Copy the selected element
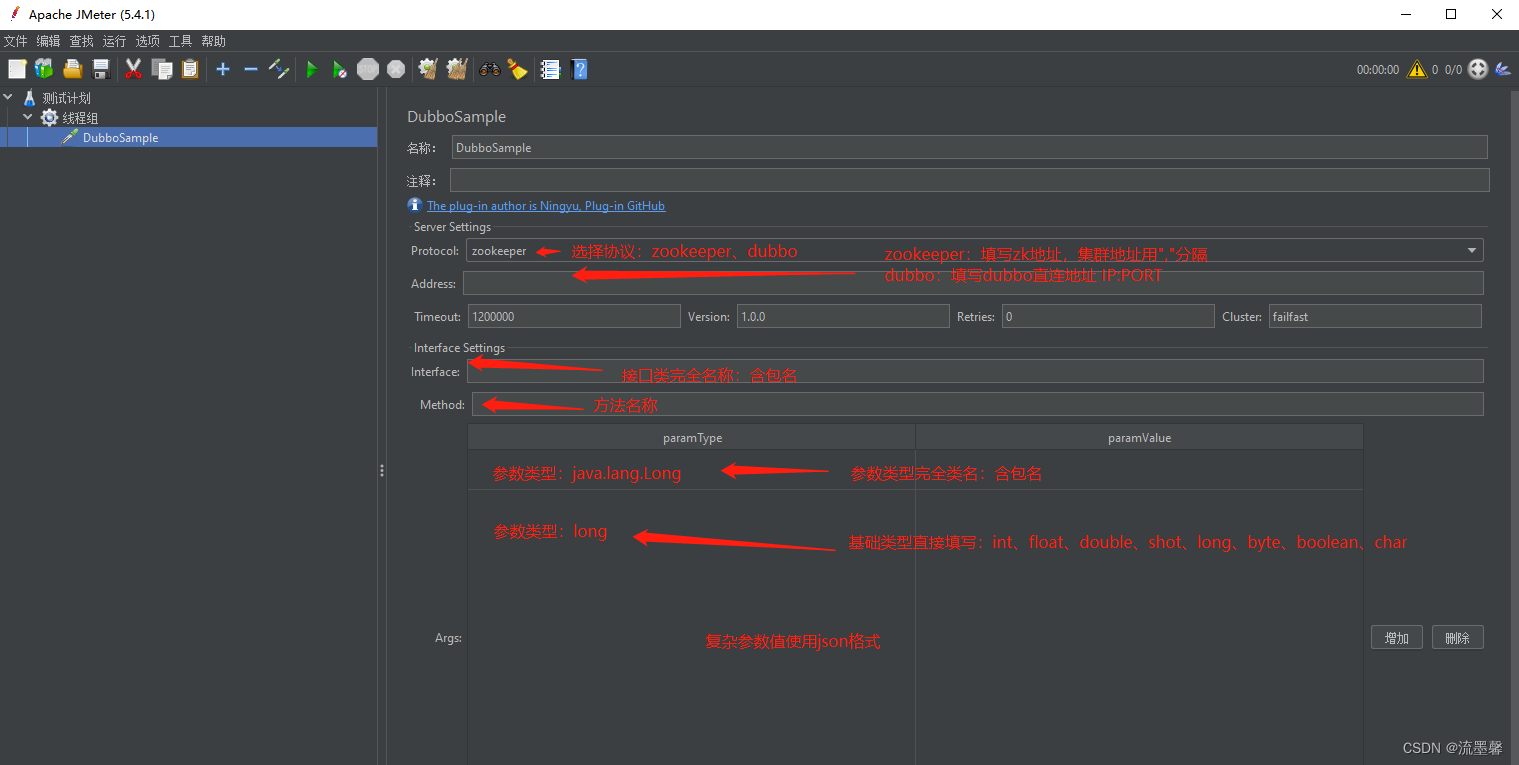The image size is (1519, 765). (161, 69)
